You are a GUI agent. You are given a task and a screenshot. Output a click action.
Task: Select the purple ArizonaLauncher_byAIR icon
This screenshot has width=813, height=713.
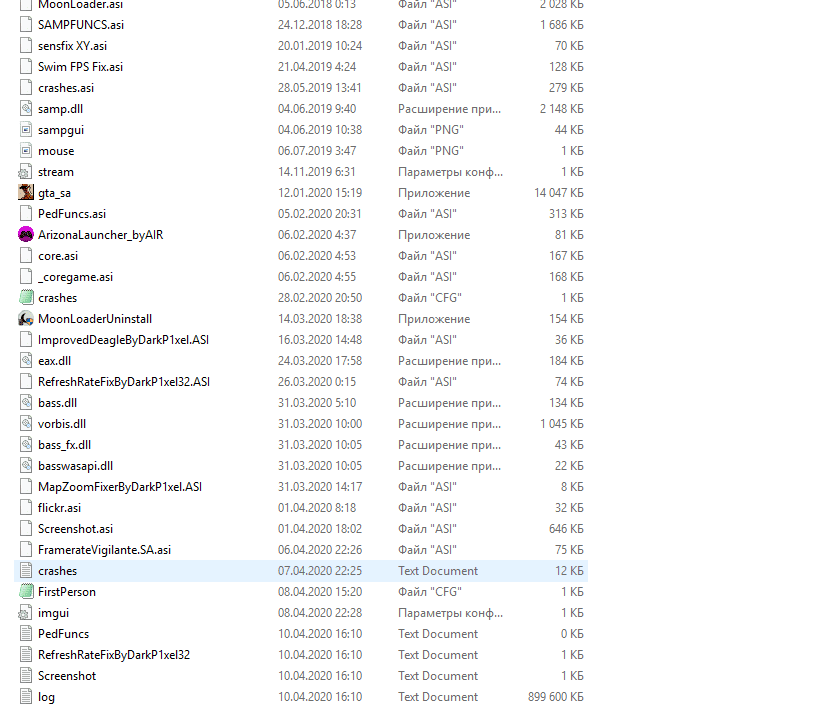click(26, 235)
